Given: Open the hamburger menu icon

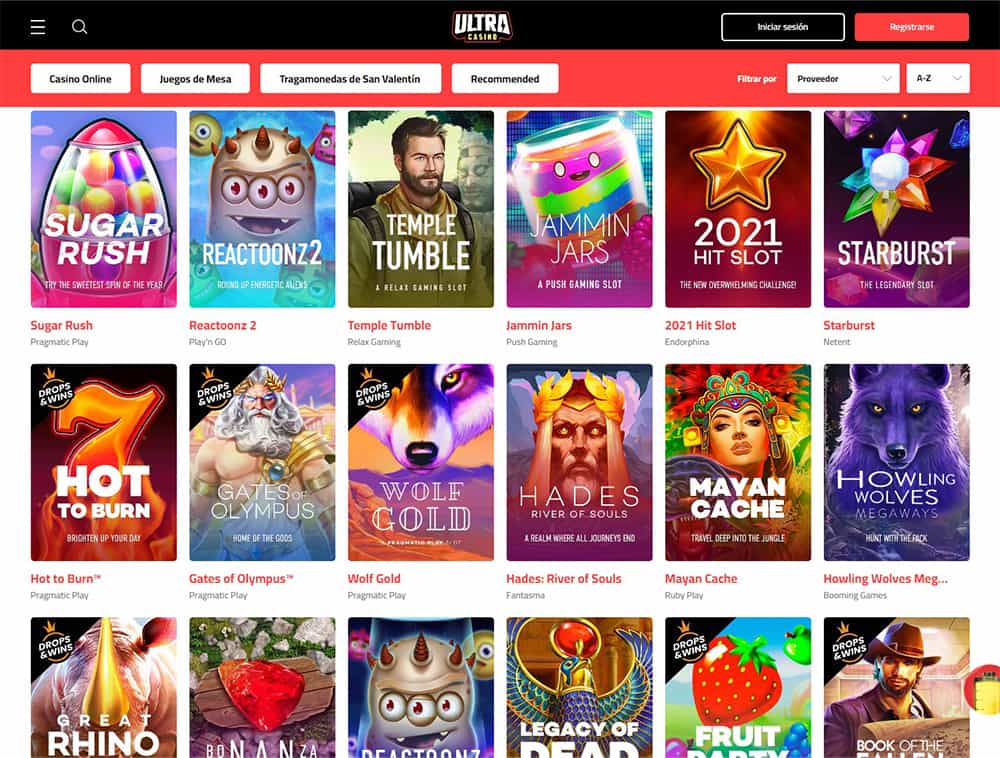Looking at the screenshot, I should point(38,27).
